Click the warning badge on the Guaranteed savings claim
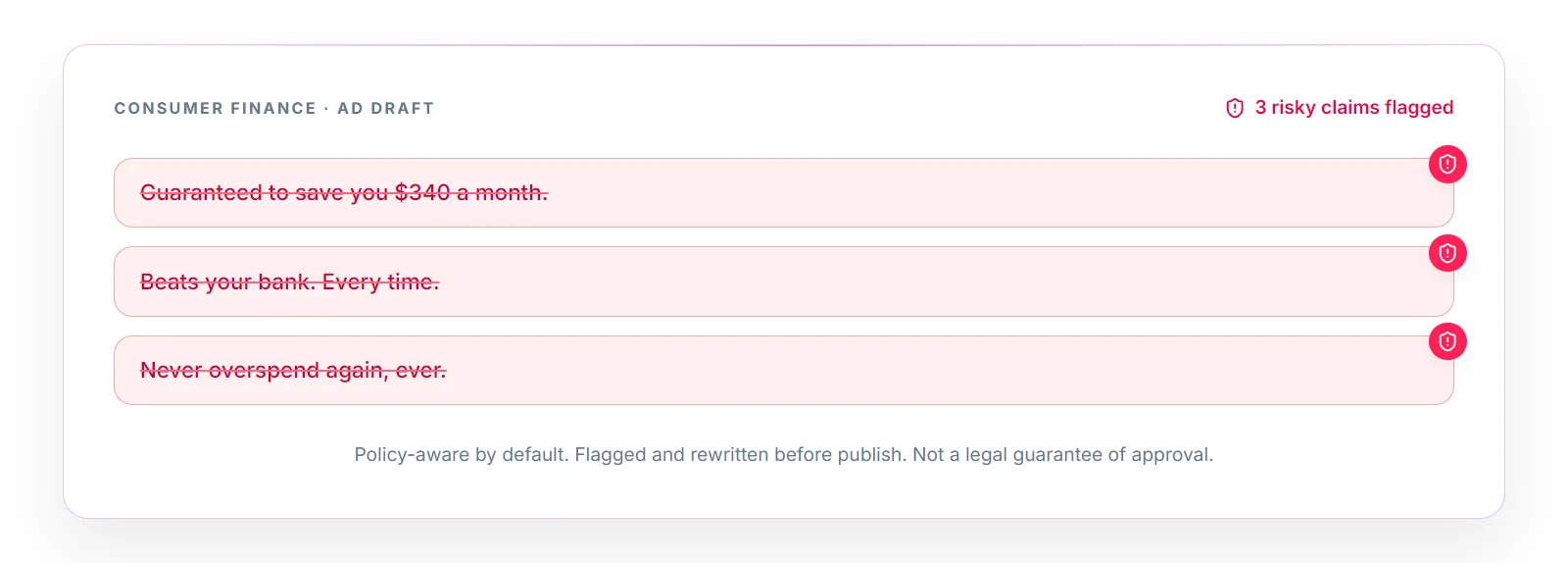Image resolution: width=1568 pixels, height=563 pixels. (1447, 164)
